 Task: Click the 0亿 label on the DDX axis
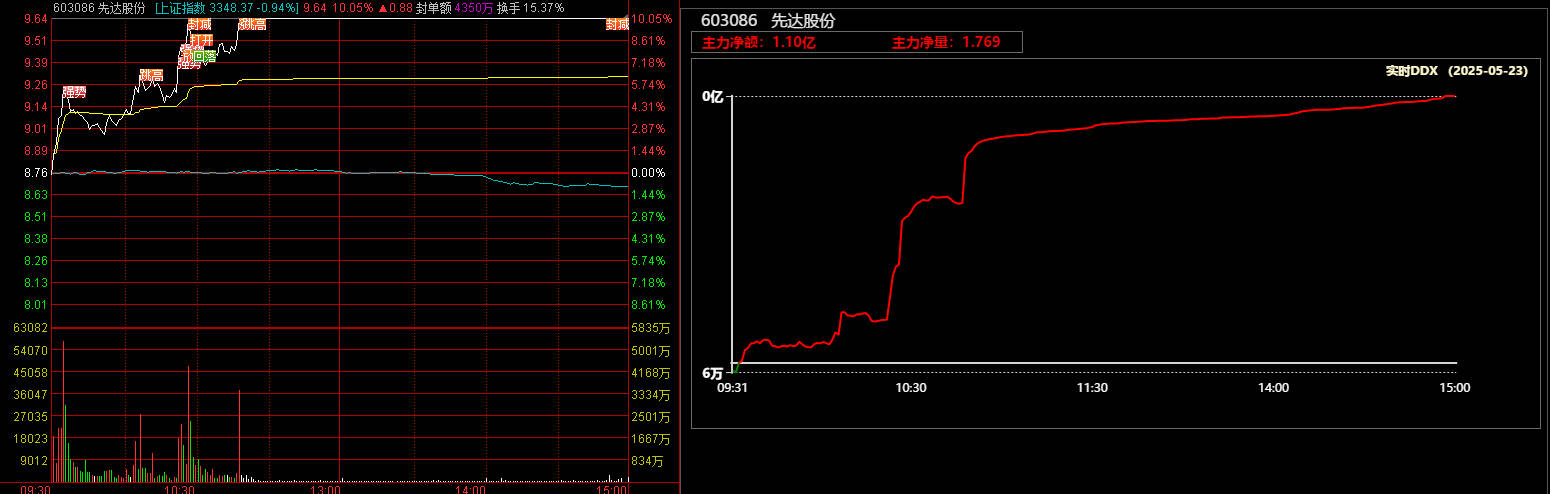tap(712, 97)
